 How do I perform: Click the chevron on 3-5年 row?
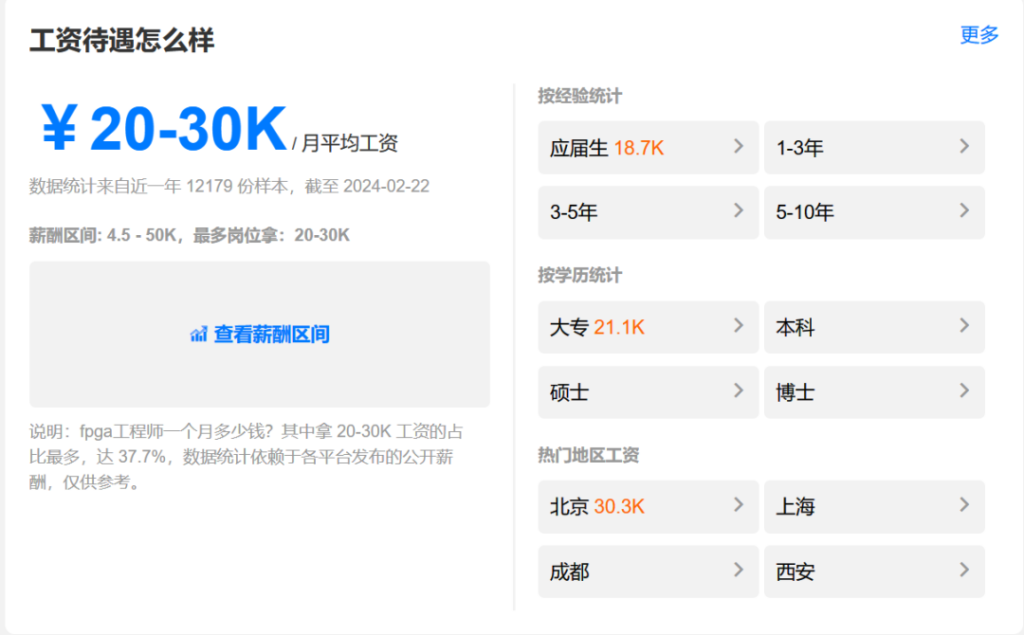click(x=738, y=211)
